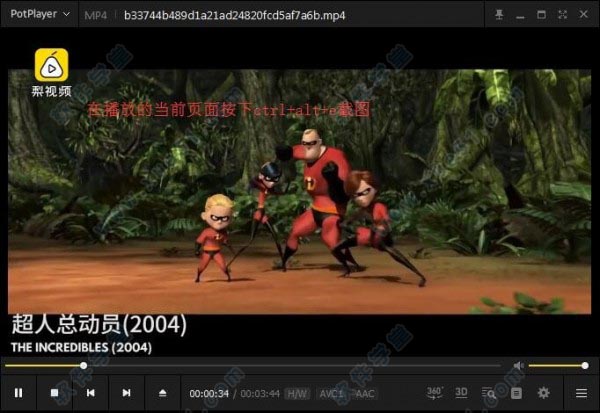Toggle H/W hardware acceleration indicator
Screen dimensions: 600x413
(x=298, y=393)
